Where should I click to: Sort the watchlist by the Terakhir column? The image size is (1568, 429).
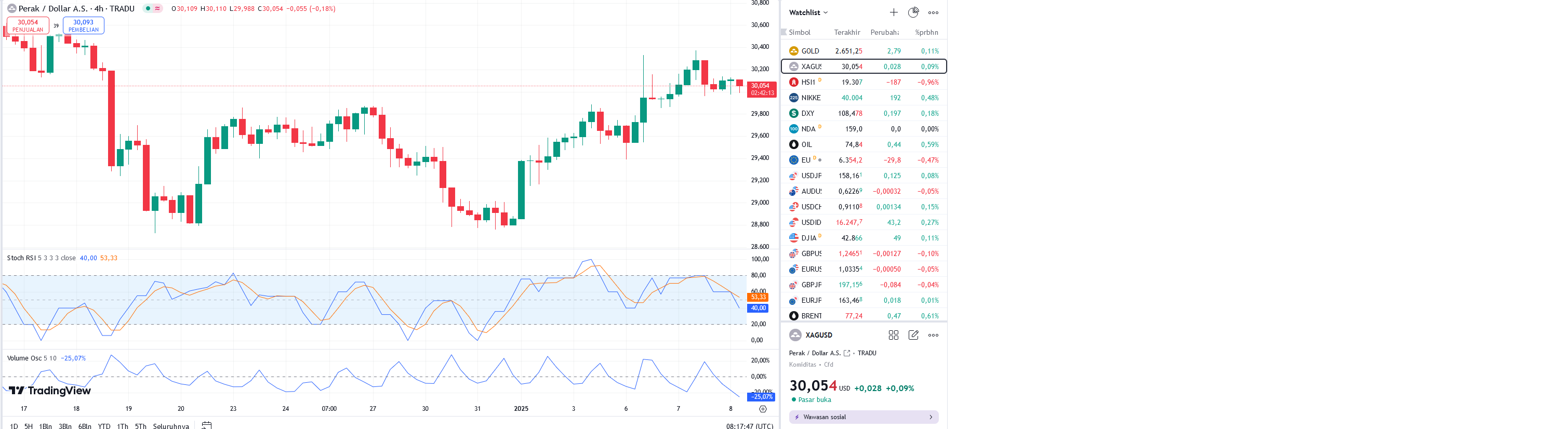pos(847,32)
